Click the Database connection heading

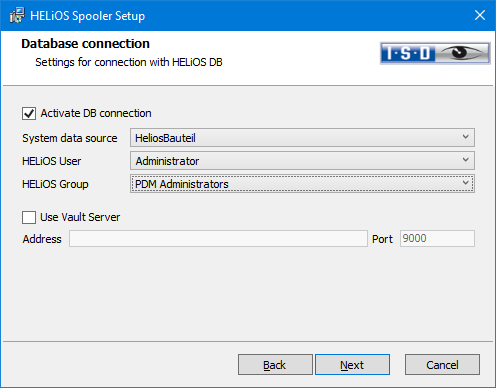pyautogui.click(x=85, y=44)
